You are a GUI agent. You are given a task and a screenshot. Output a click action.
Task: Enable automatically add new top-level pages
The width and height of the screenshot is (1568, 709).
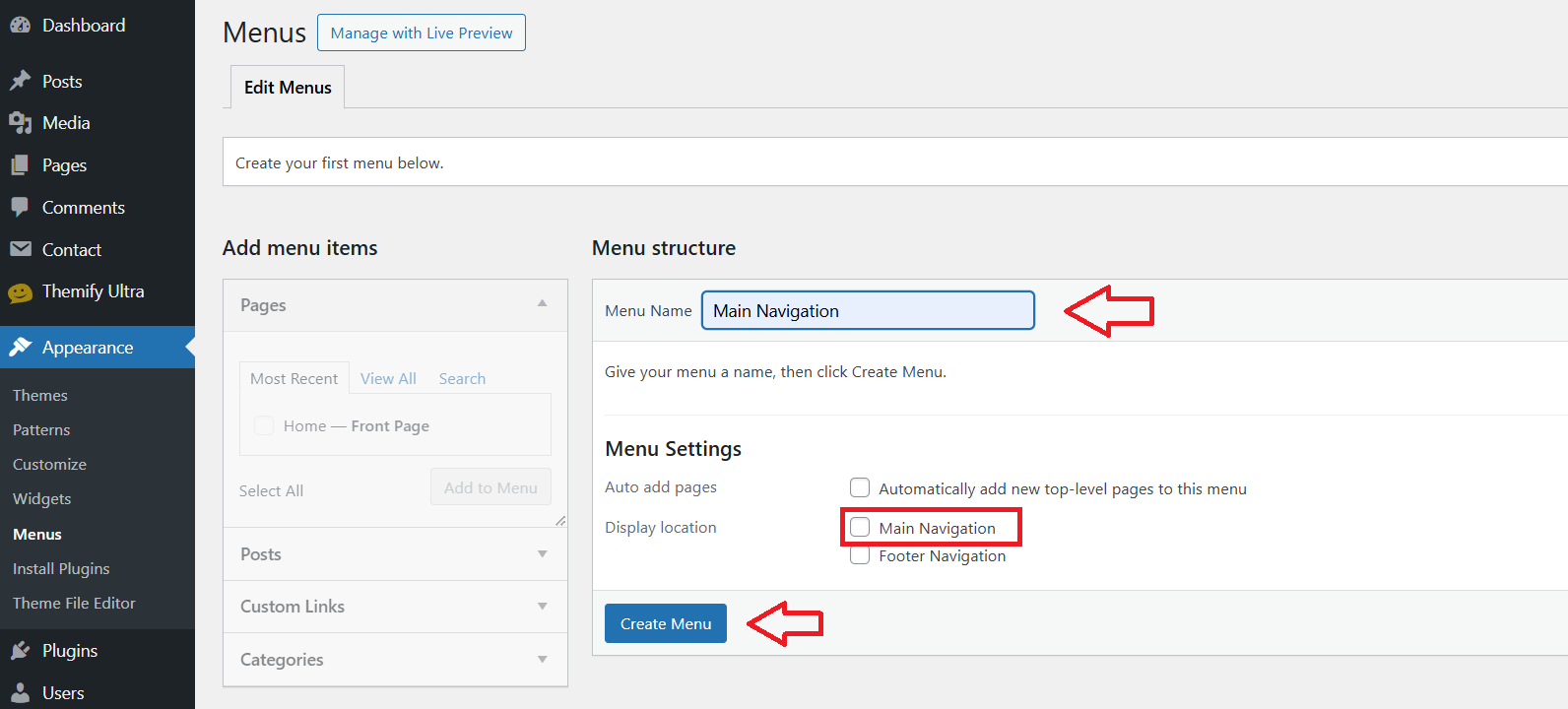click(x=860, y=488)
